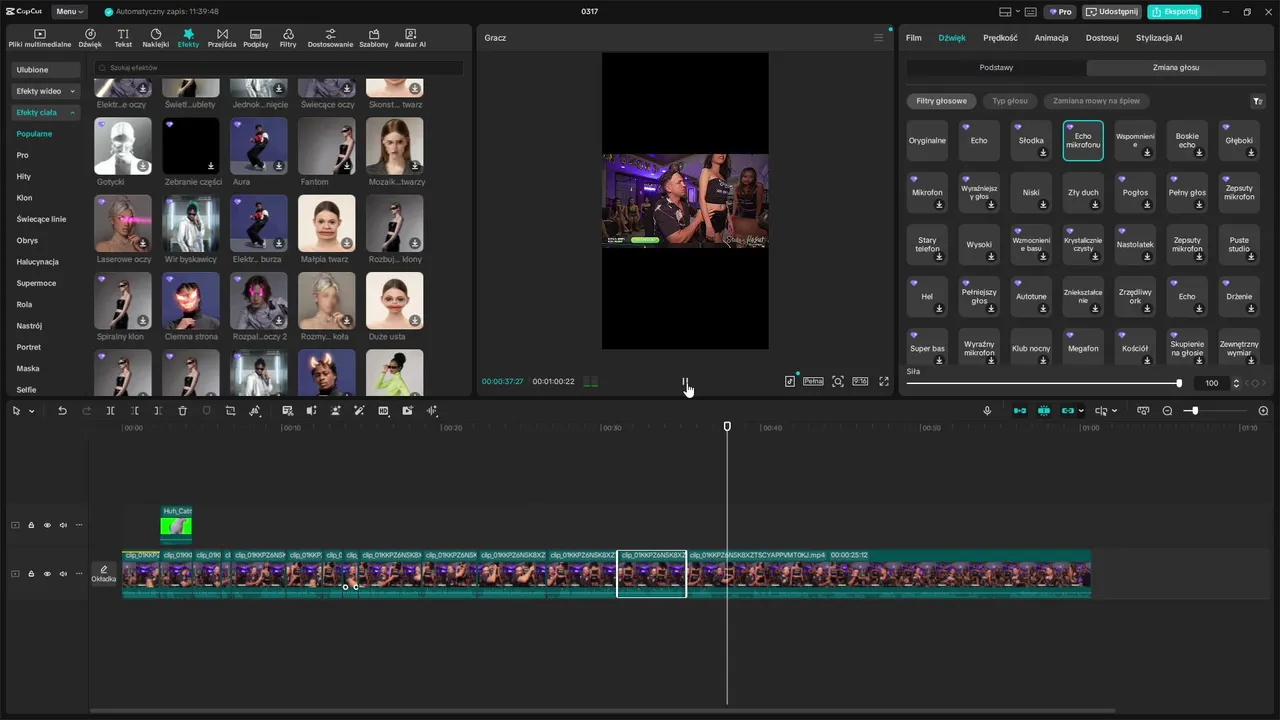The width and height of the screenshot is (1280, 720).
Task: Switch to the Film tab
Action: click(x=914, y=38)
